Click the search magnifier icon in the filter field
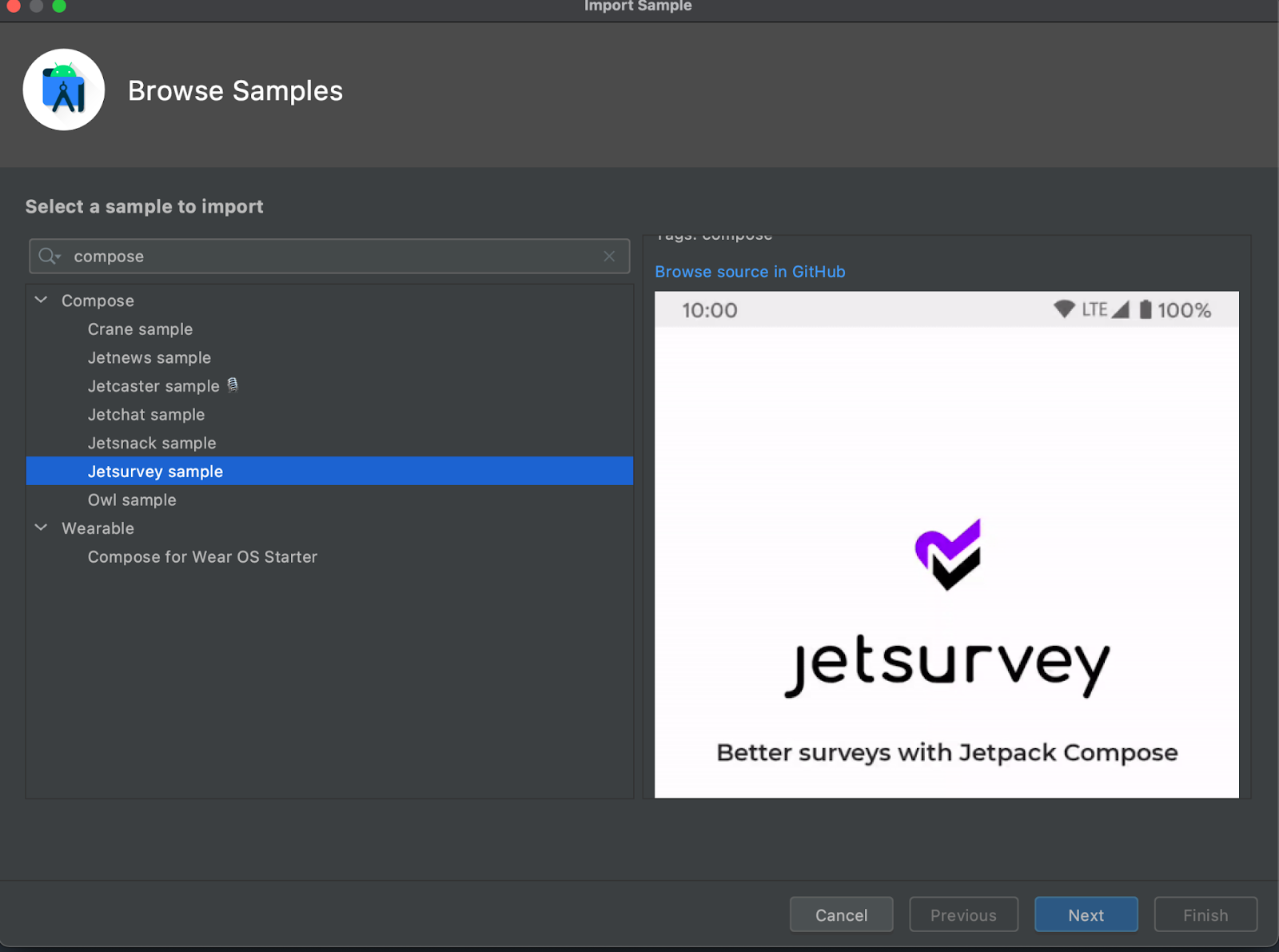 click(x=49, y=256)
